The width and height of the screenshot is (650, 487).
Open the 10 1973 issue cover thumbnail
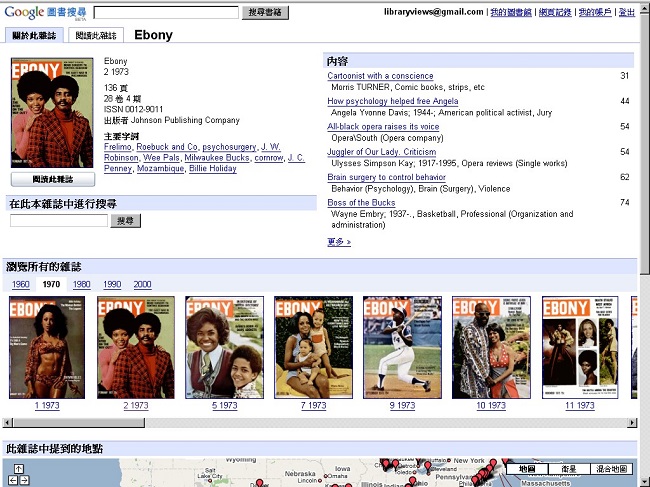click(x=491, y=347)
